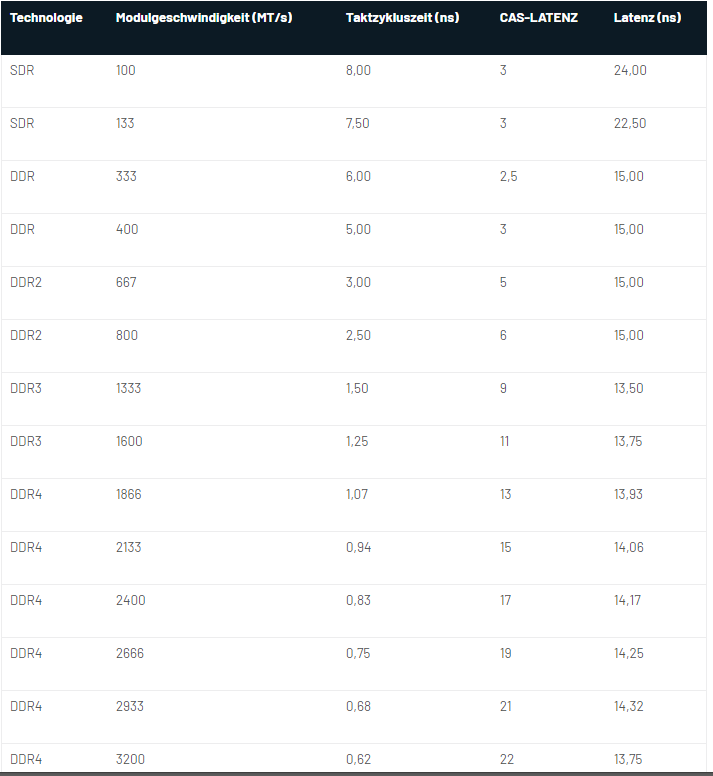Select the 3200 module speed cell

click(x=130, y=759)
